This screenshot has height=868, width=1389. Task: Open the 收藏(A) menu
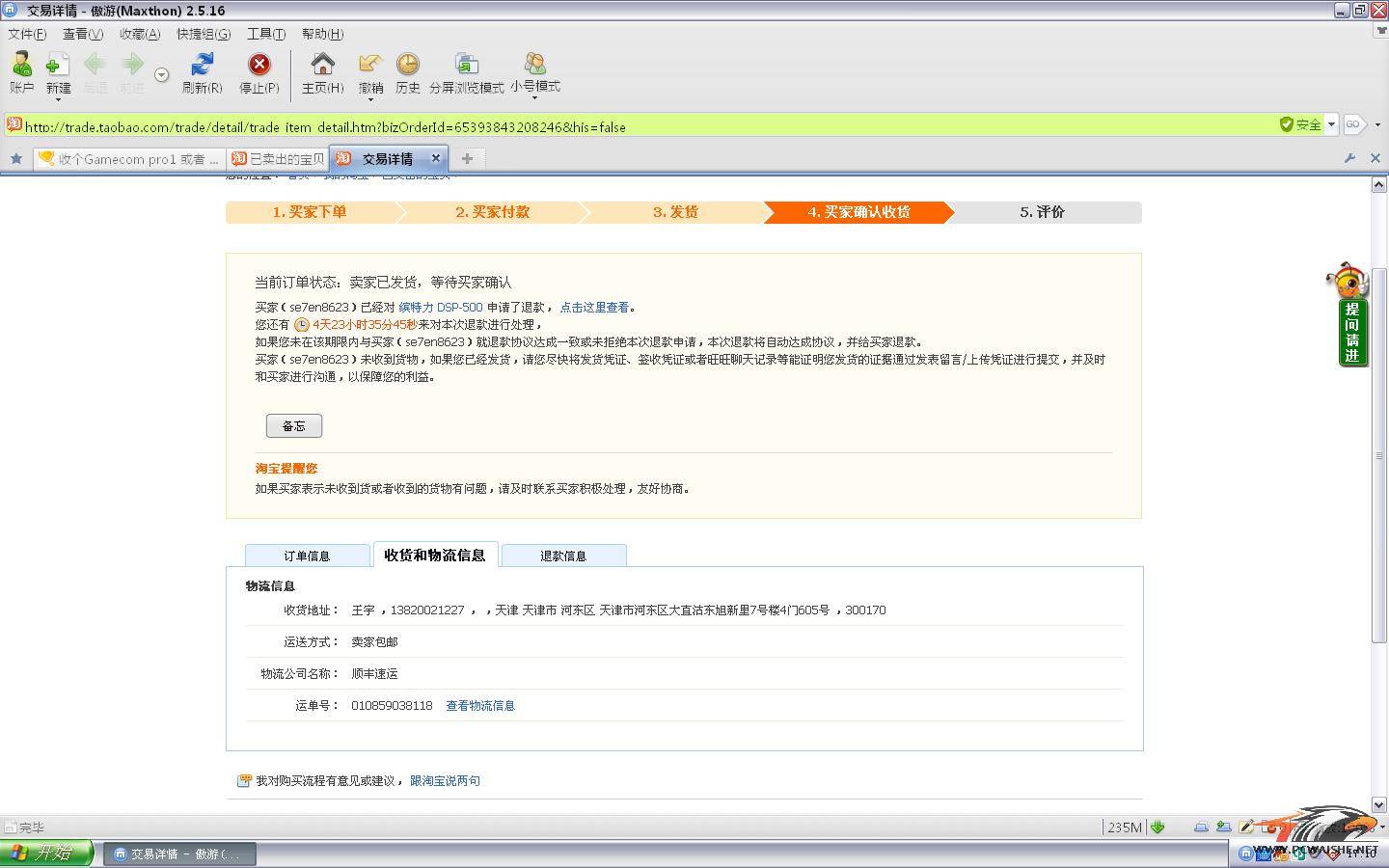pos(140,34)
